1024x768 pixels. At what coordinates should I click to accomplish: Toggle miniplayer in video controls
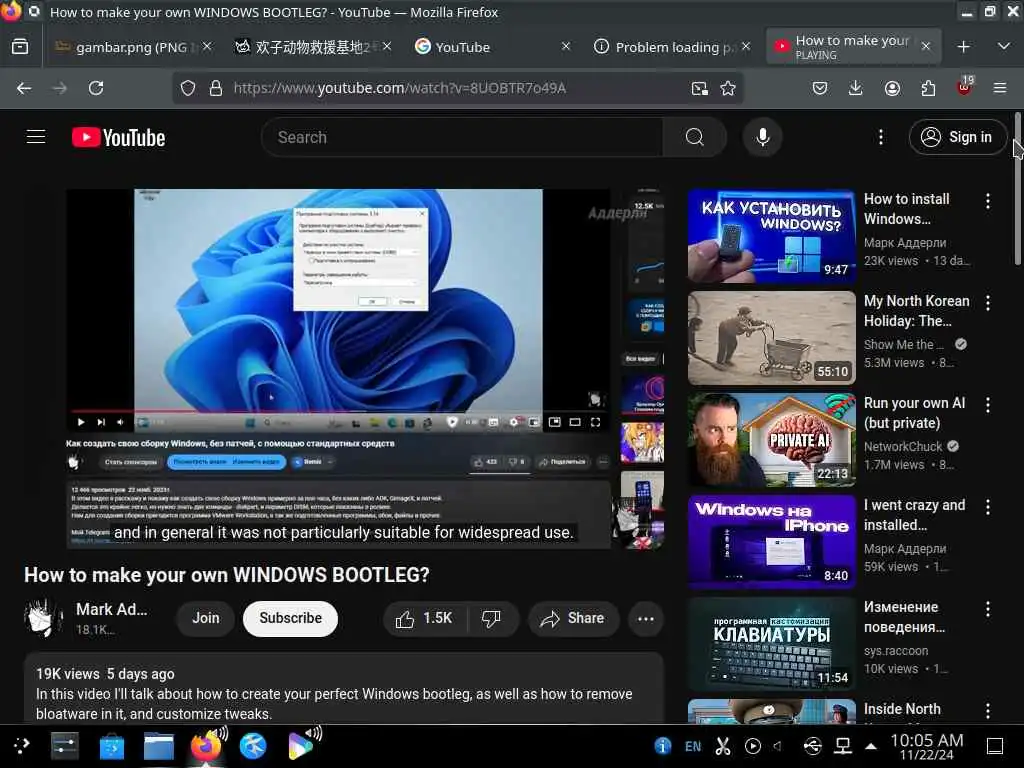coord(554,423)
